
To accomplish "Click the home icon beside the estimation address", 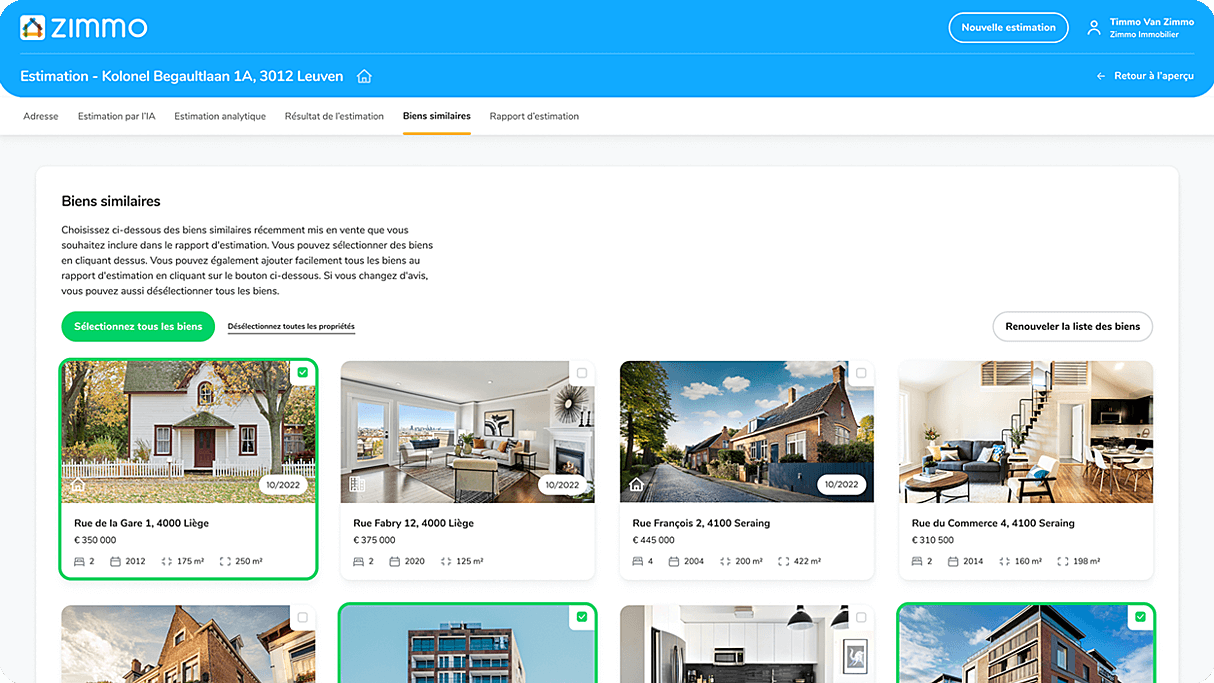I will tap(364, 76).
